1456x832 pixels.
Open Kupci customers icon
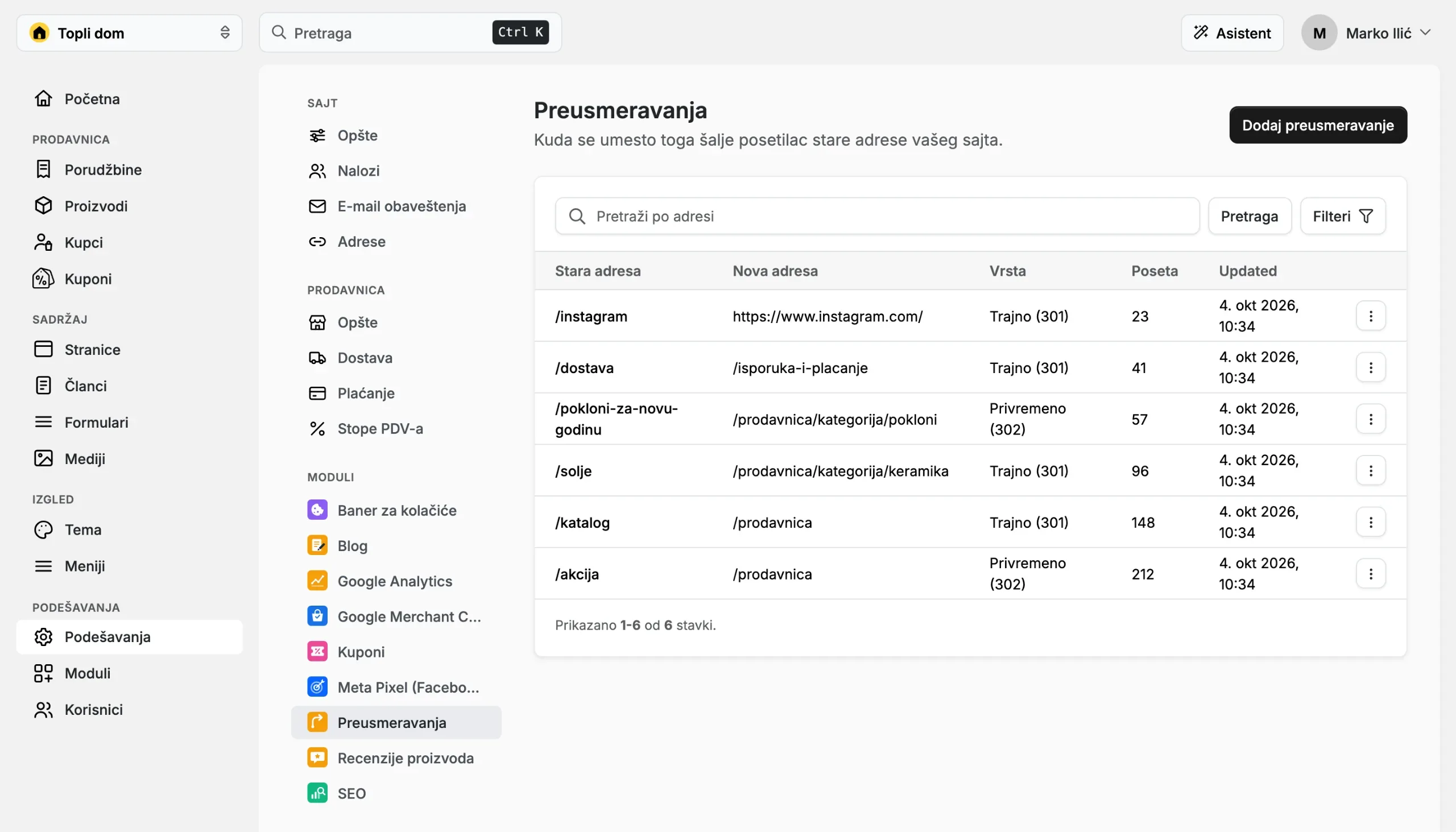coord(43,242)
